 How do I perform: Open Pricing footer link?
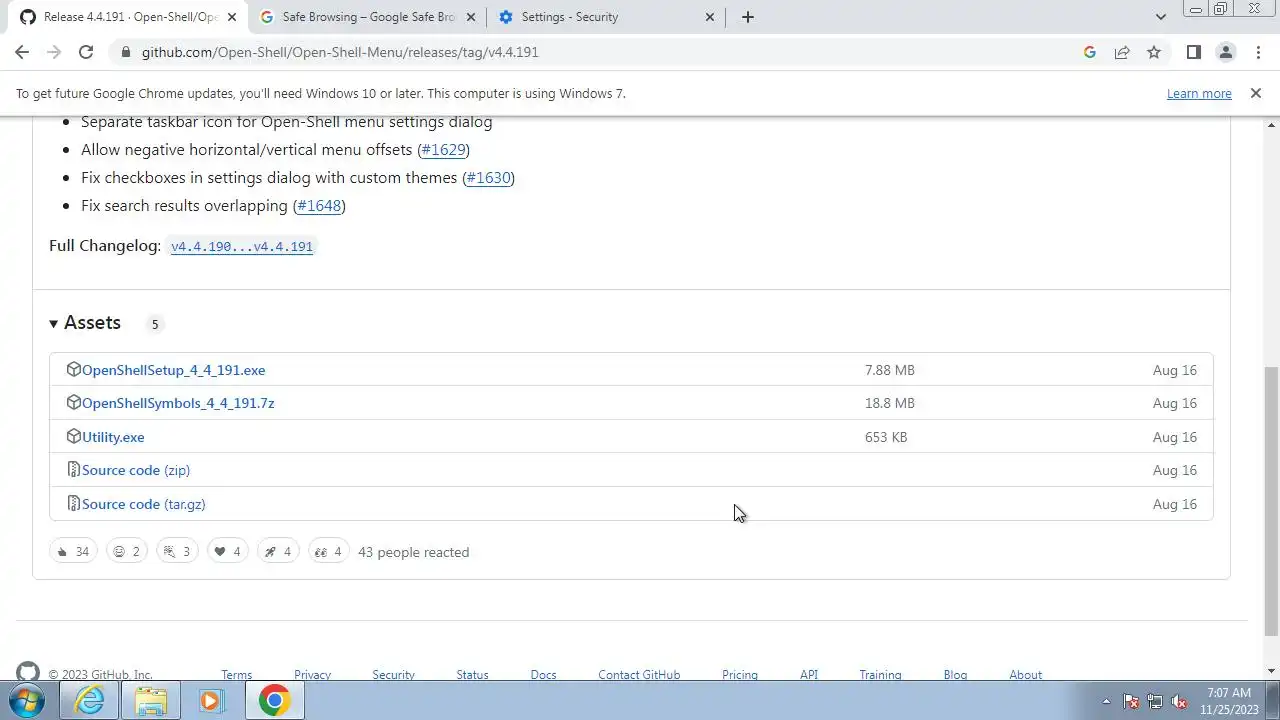click(740, 675)
